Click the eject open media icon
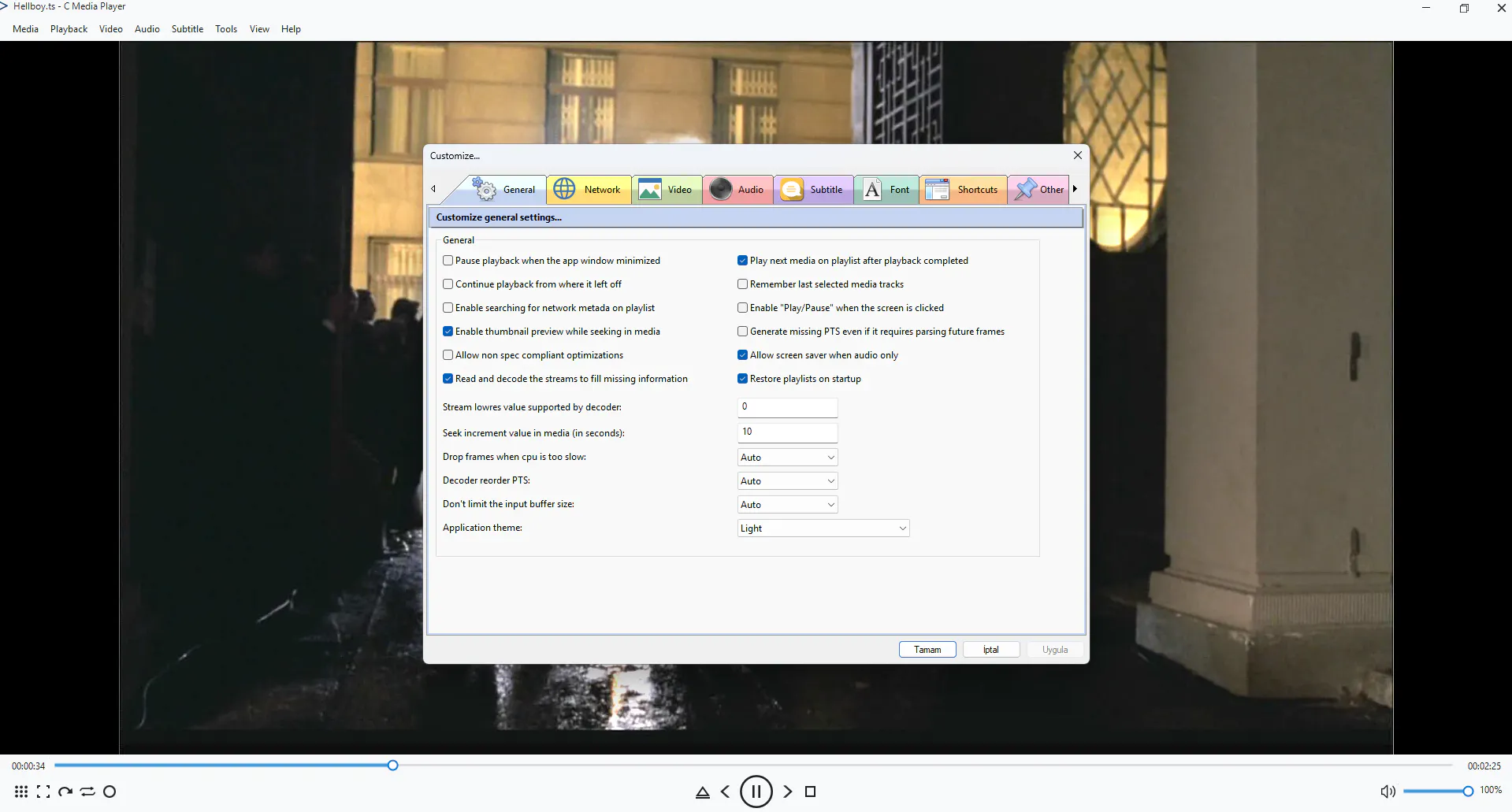1512x812 pixels. [703, 792]
